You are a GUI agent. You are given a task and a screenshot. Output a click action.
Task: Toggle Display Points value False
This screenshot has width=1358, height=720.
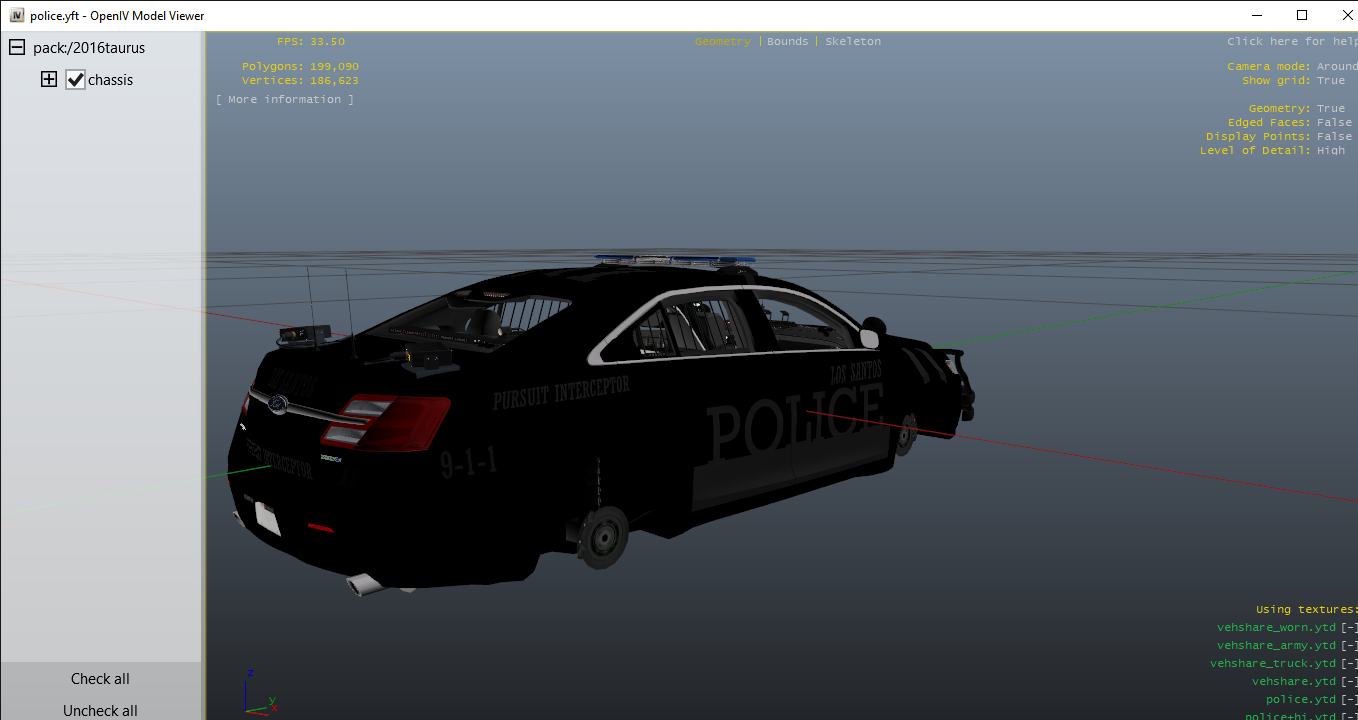coord(1334,137)
